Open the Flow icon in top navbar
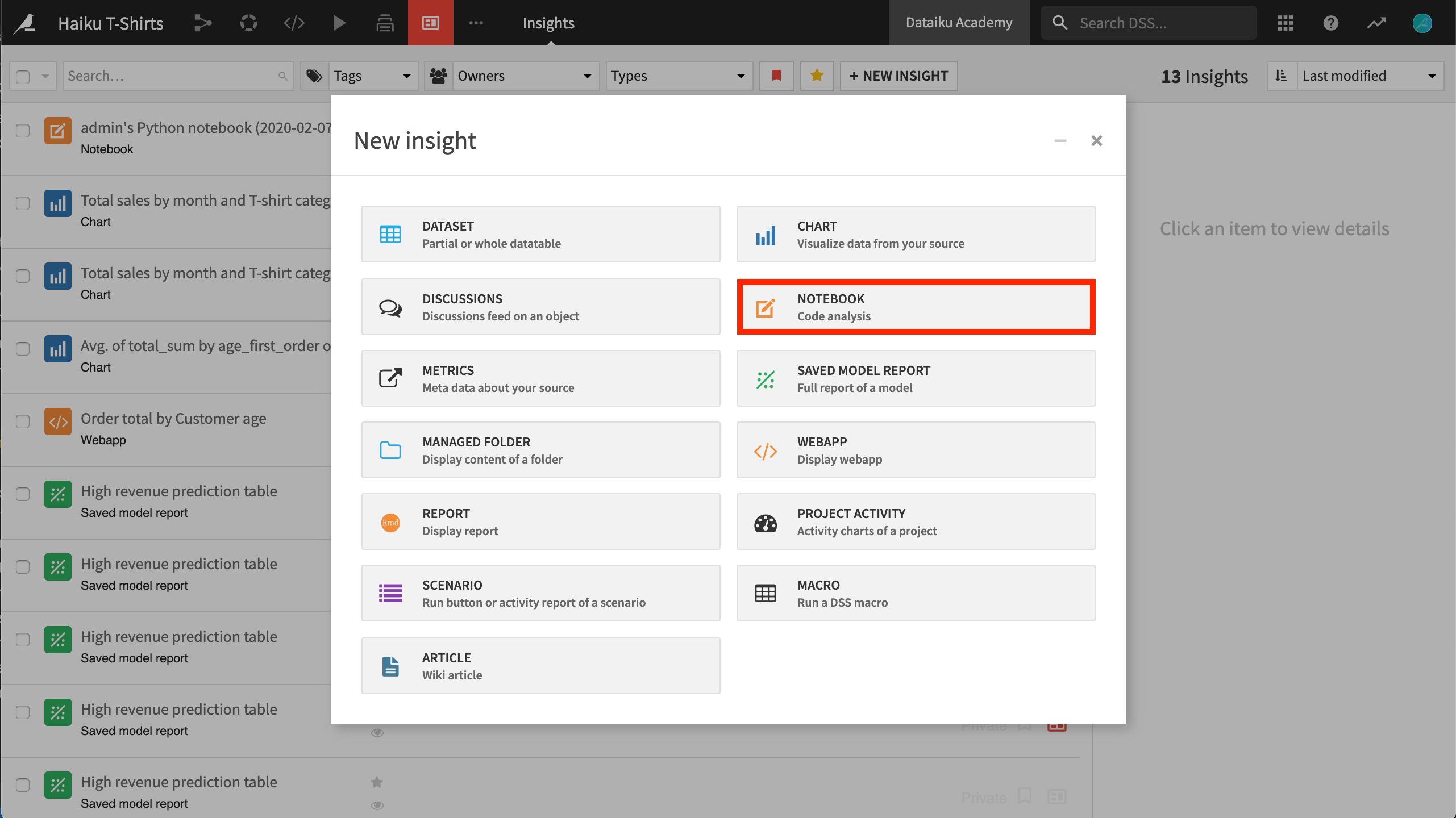1456x818 pixels. point(203,23)
